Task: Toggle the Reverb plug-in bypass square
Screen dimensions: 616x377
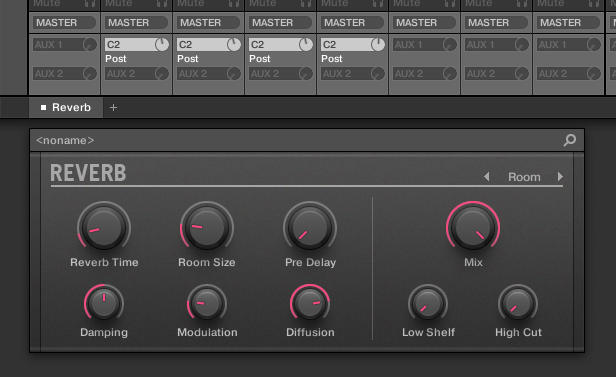Action: coord(43,107)
